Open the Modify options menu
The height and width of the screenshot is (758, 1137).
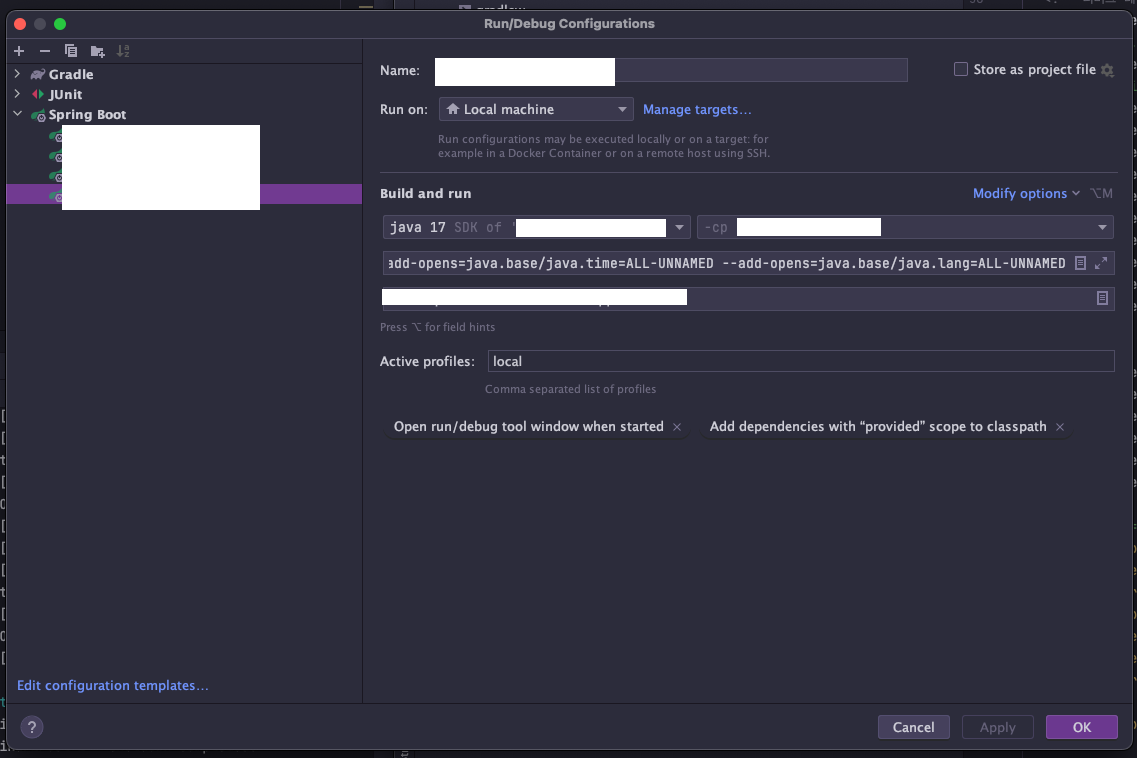click(1020, 193)
